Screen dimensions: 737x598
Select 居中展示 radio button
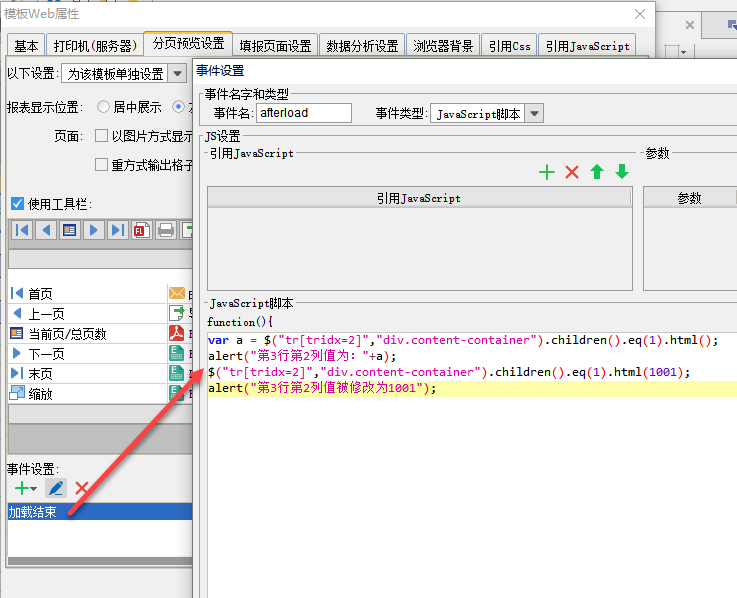point(103,107)
